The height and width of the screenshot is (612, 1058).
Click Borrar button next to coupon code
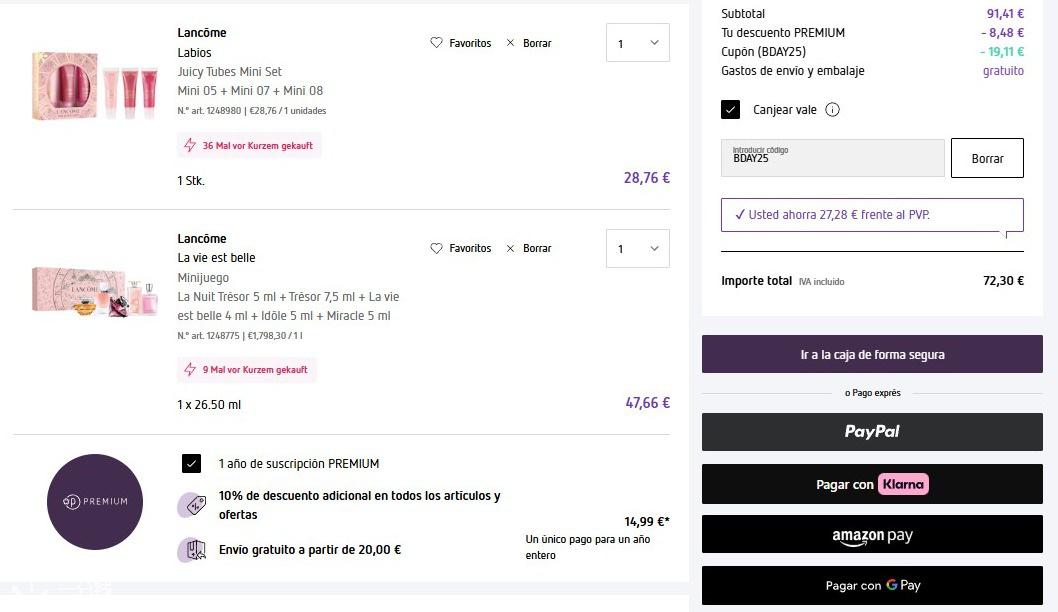[x=986, y=158]
